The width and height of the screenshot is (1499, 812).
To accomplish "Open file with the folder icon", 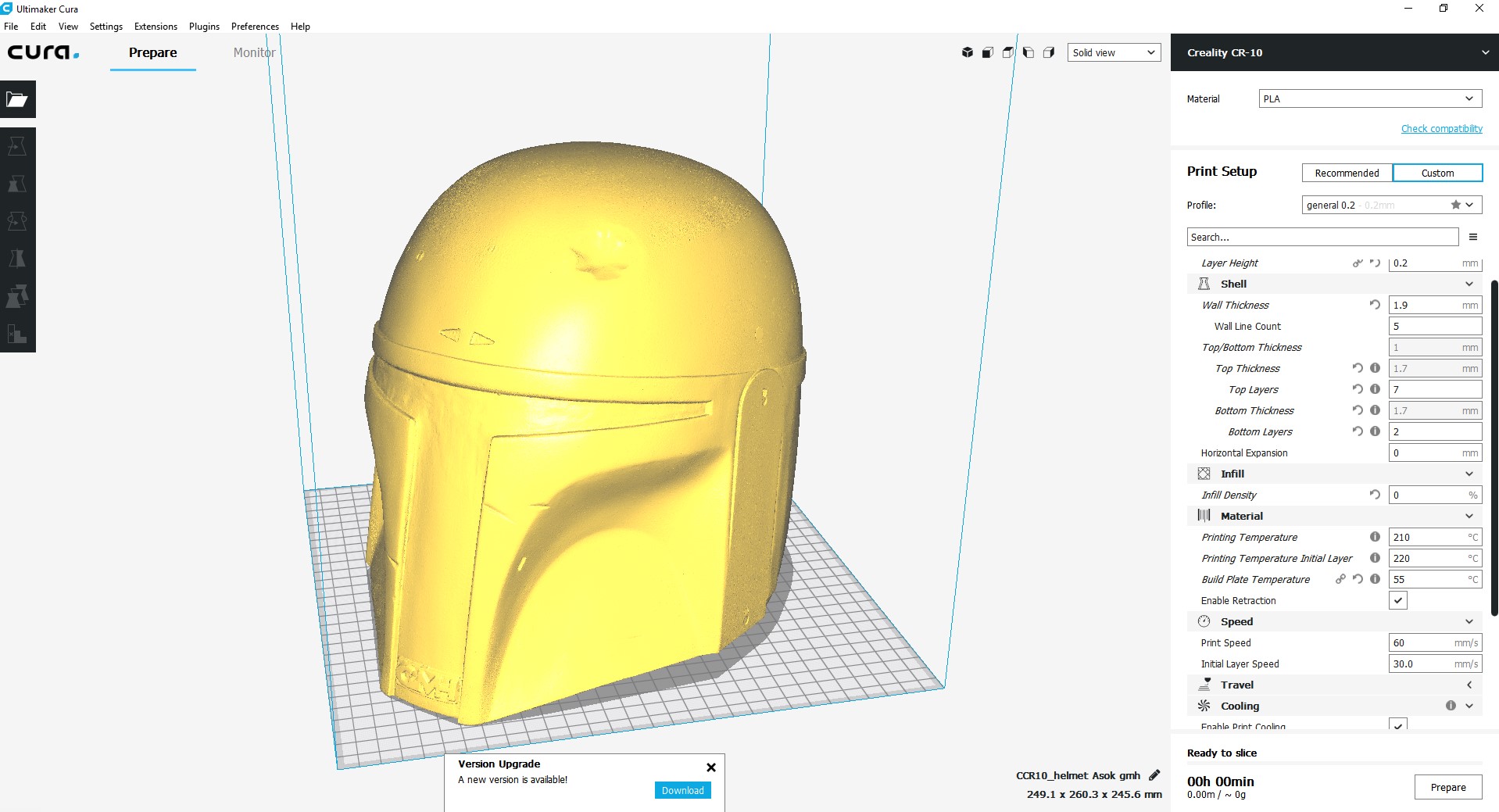I will pos(17,99).
